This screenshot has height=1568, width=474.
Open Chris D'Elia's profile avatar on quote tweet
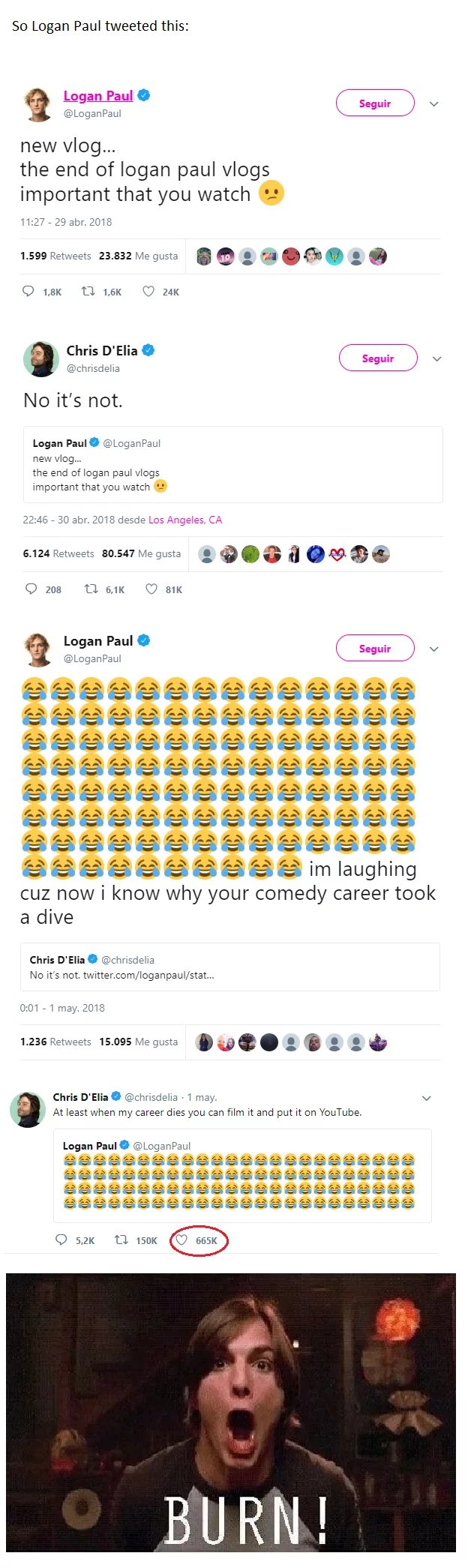[41, 358]
